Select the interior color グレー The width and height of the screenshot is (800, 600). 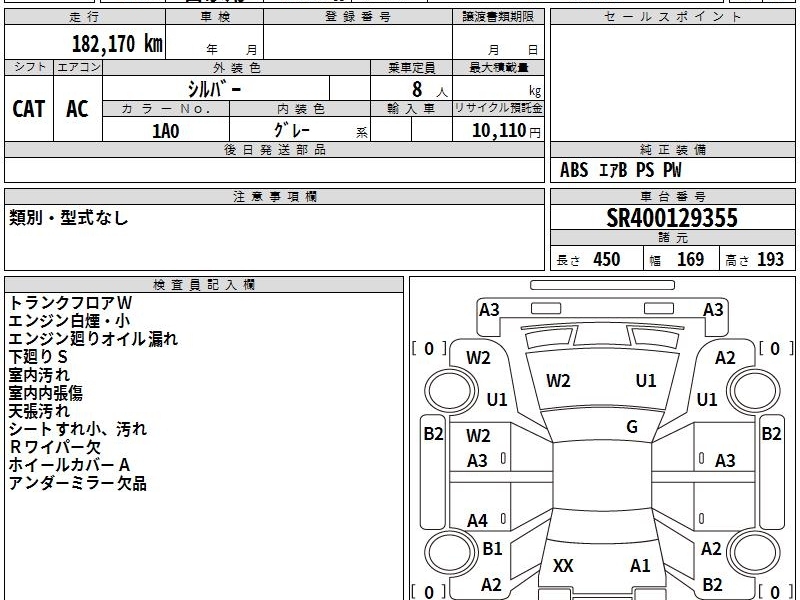pos(292,130)
